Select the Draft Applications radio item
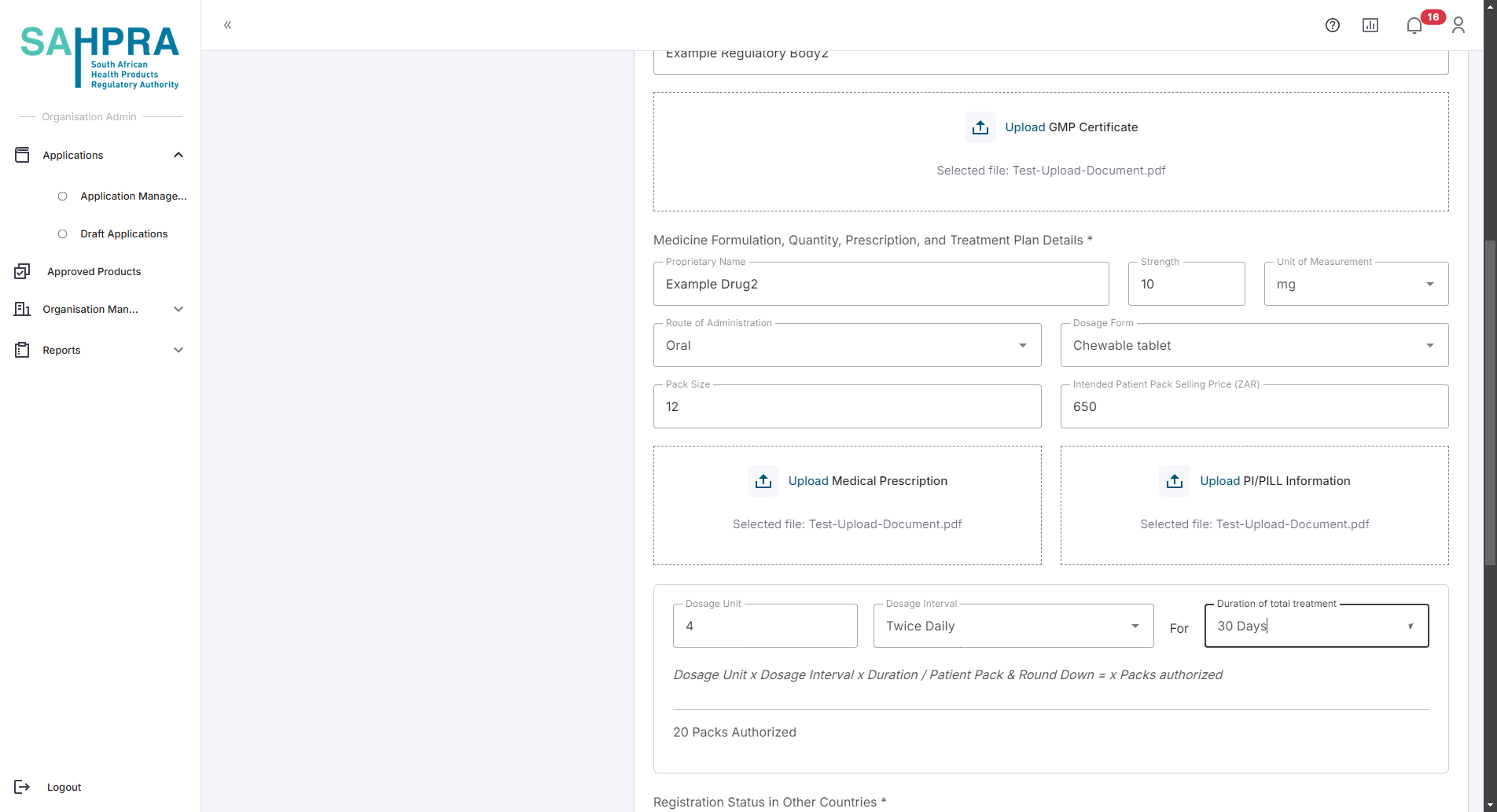The image size is (1497, 812). tap(63, 234)
